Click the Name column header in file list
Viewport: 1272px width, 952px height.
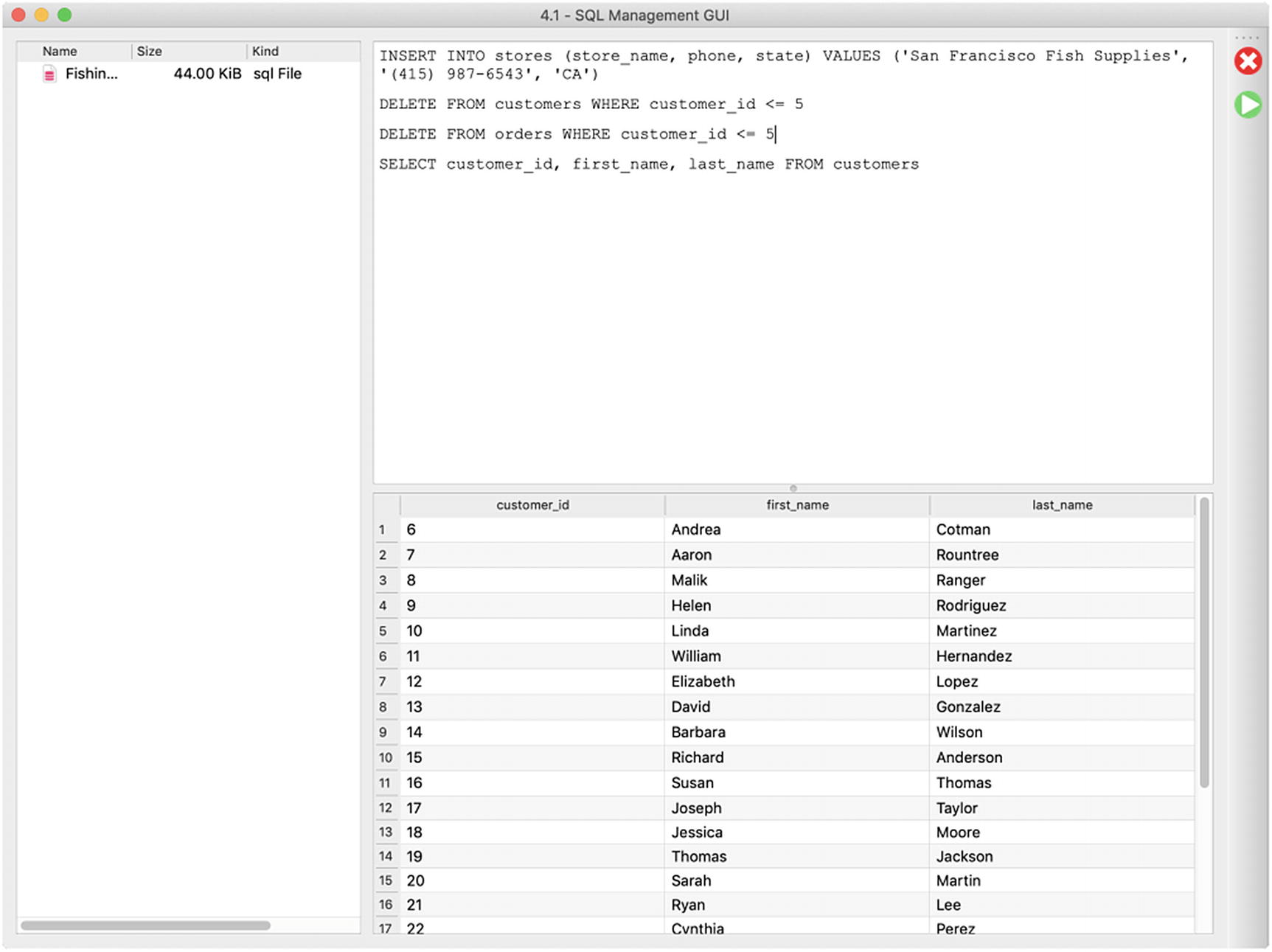tap(60, 51)
